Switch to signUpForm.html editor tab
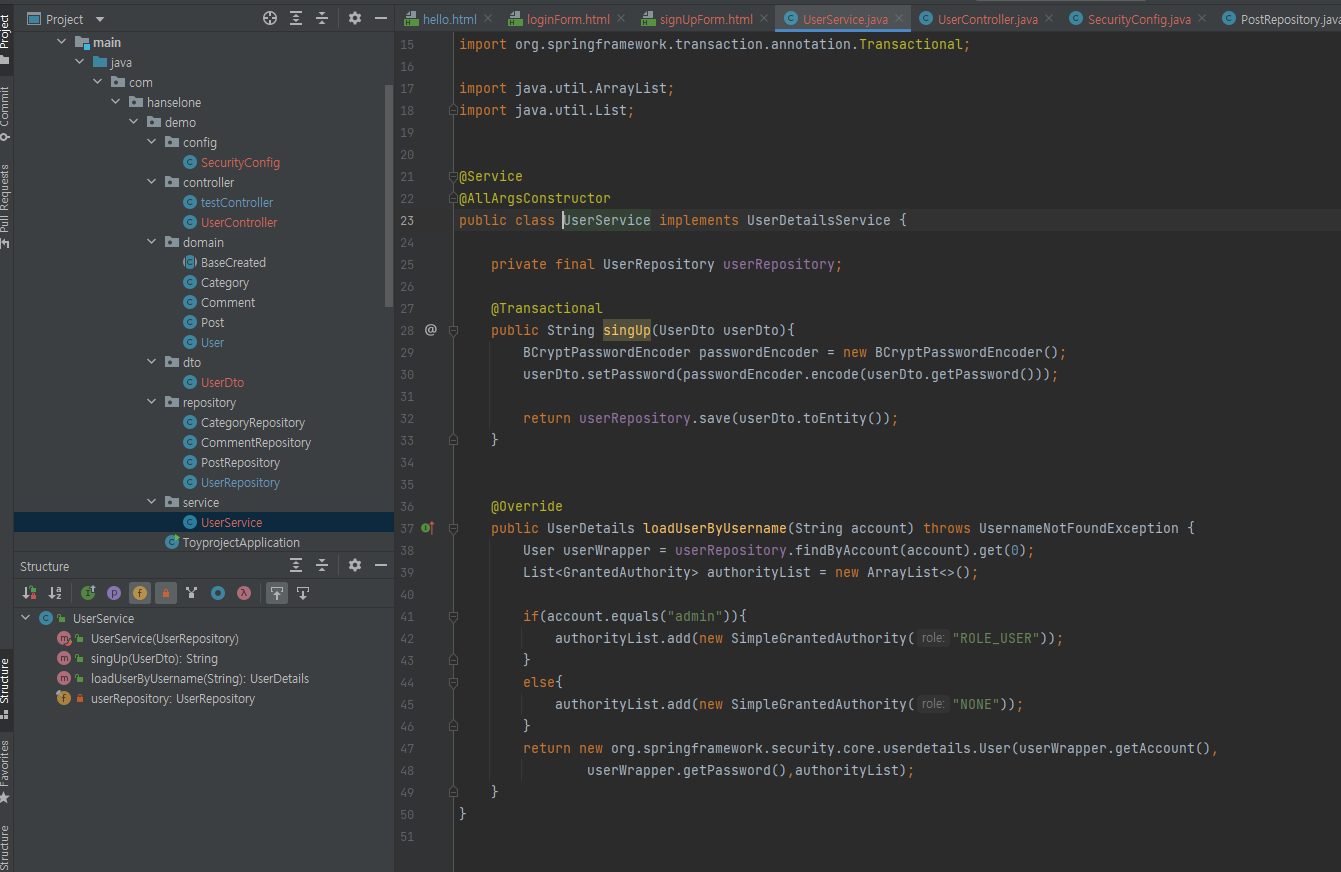The width and height of the screenshot is (1341, 872). [706, 19]
